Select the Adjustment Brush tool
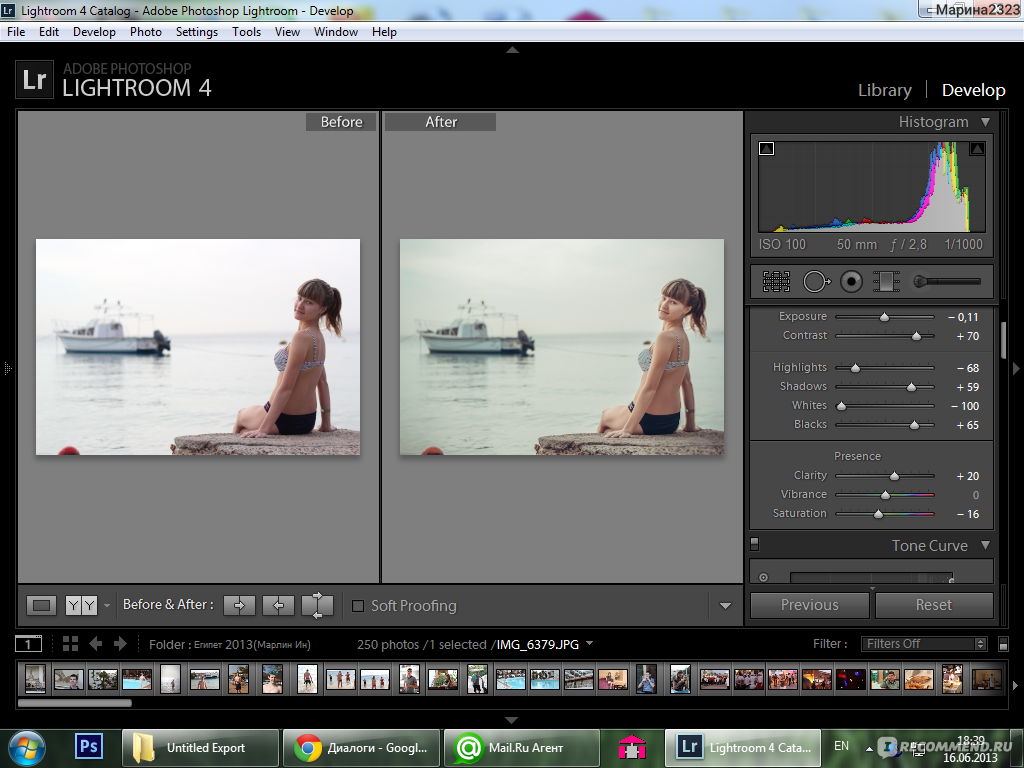1024x768 pixels. [946, 281]
